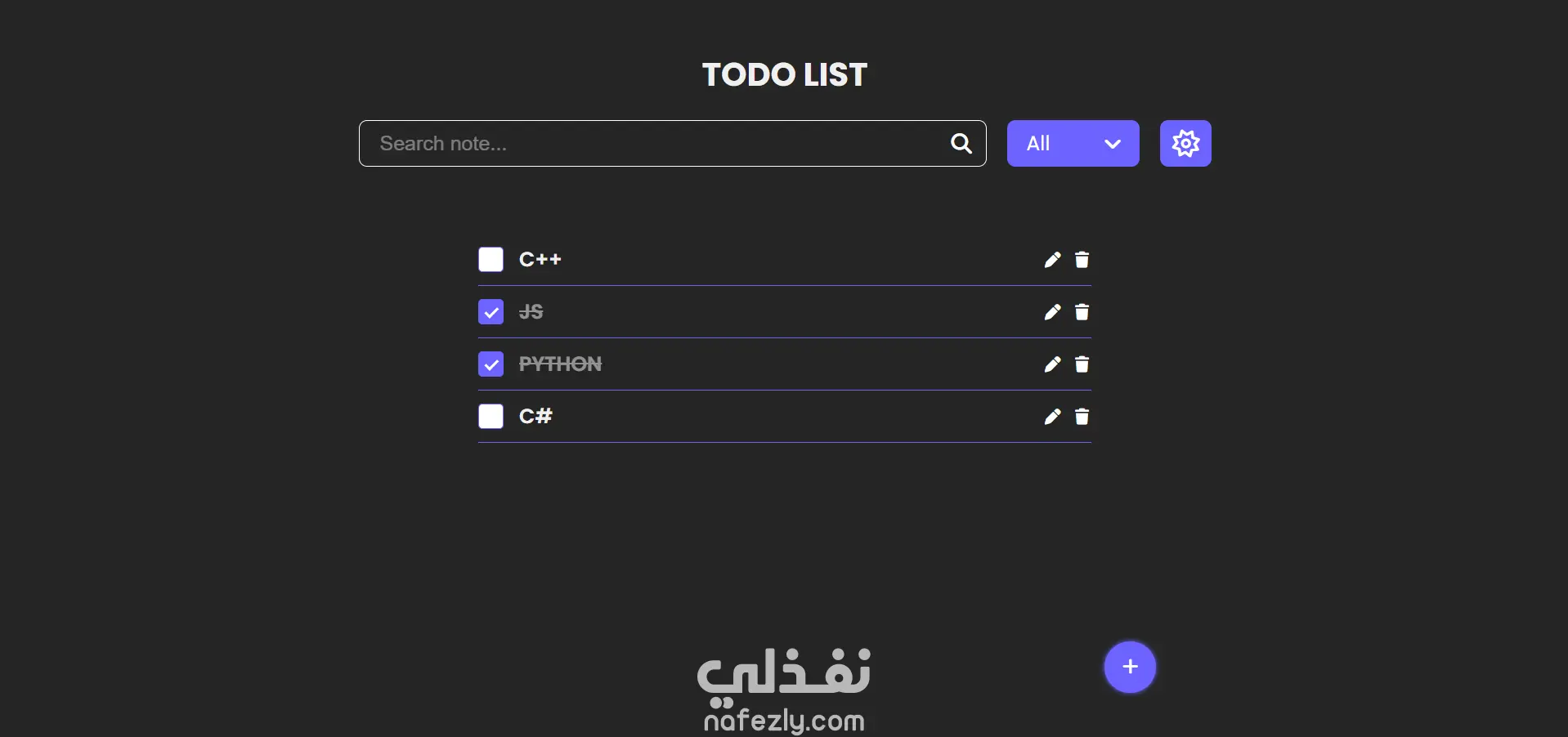
Task: Edit the JS note using pencil icon
Action: [x=1052, y=312]
